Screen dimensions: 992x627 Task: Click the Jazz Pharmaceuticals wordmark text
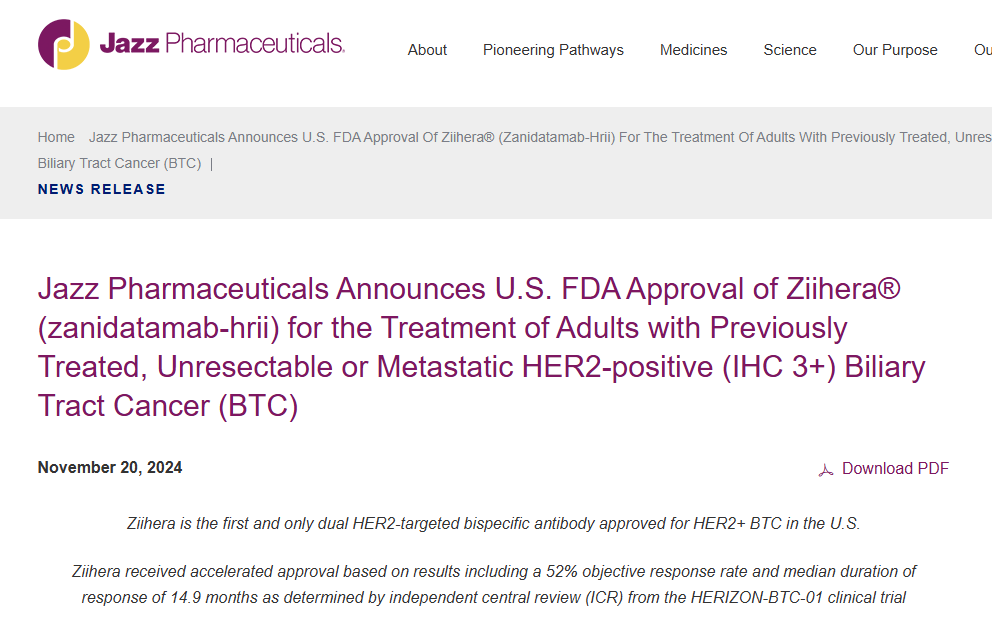coord(222,43)
